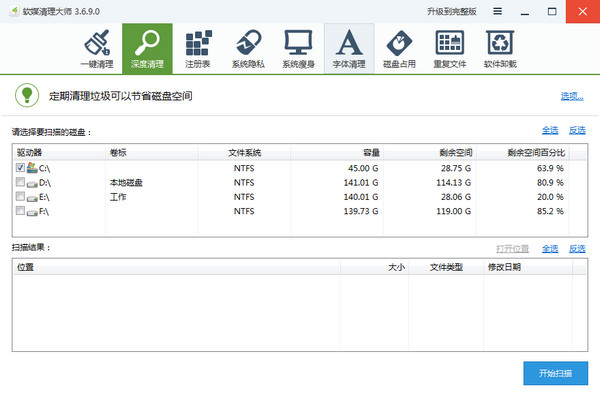Screen dimensions: 600x395
Task: Click the 45.00 G capacity value
Action: (x=363, y=168)
